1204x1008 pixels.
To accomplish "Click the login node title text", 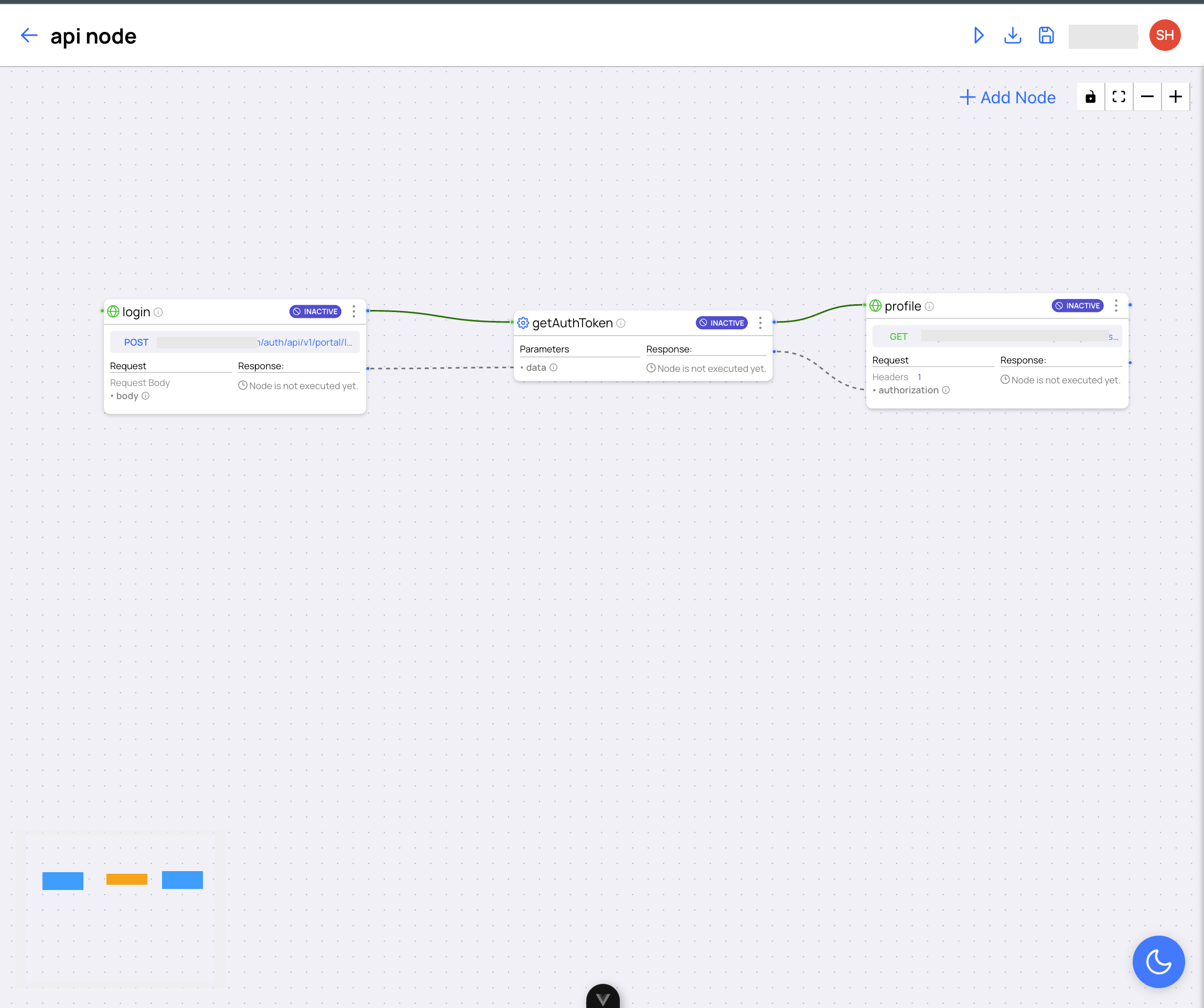I will point(136,312).
